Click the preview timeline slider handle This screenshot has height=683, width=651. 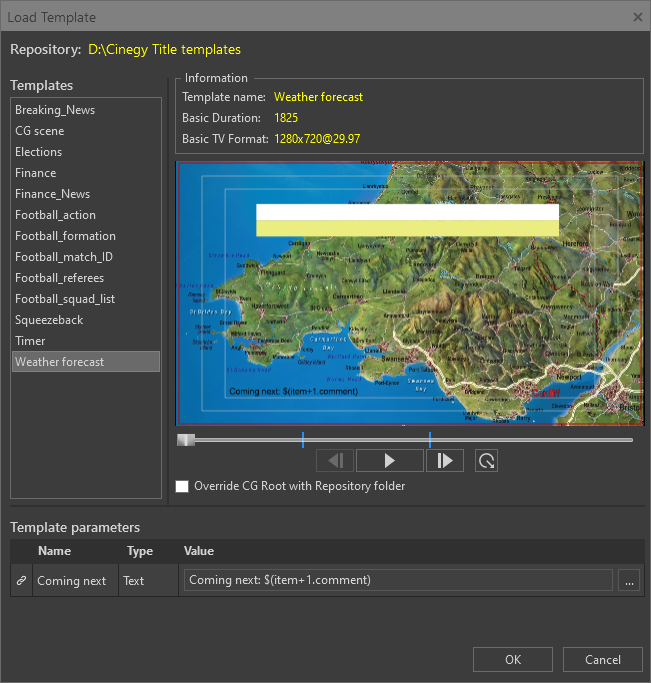coord(186,440)
